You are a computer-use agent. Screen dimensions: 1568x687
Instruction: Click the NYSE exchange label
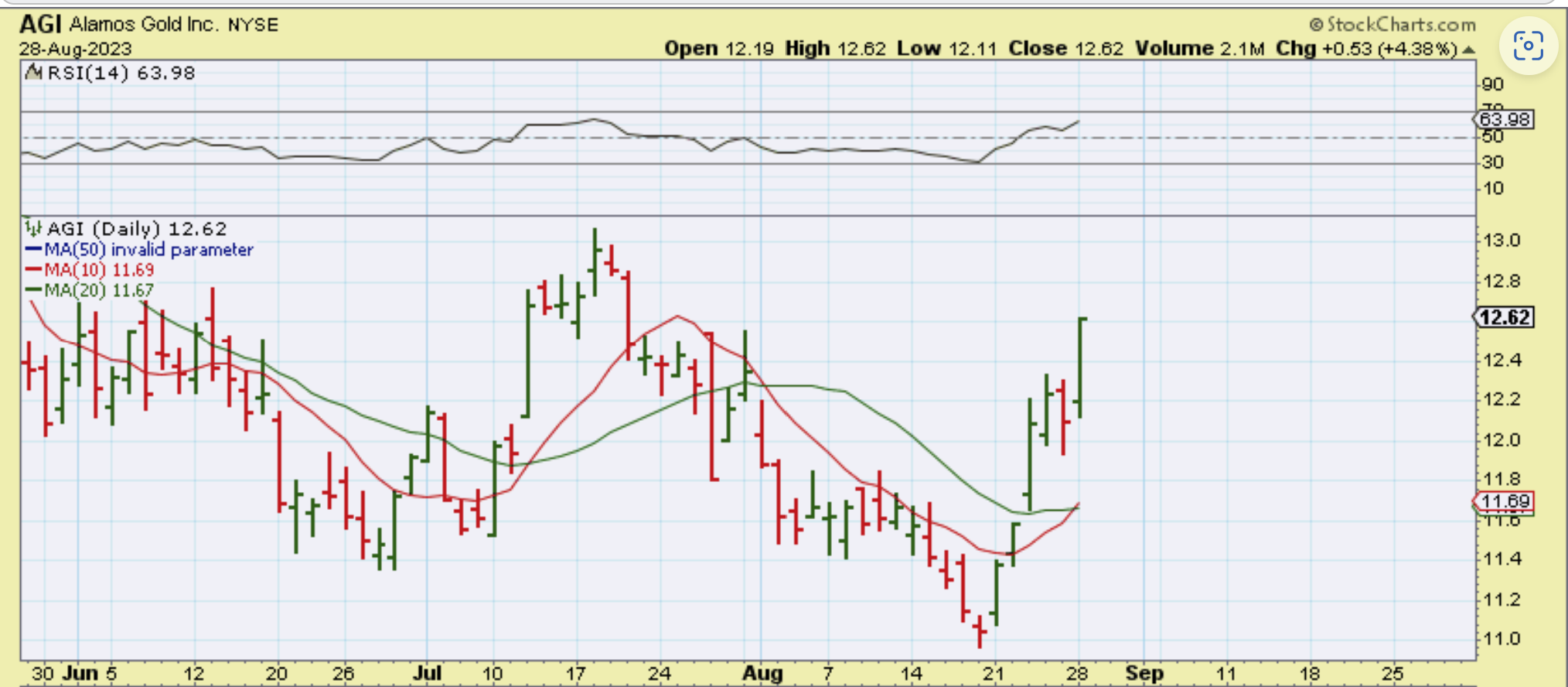[253, 26]
